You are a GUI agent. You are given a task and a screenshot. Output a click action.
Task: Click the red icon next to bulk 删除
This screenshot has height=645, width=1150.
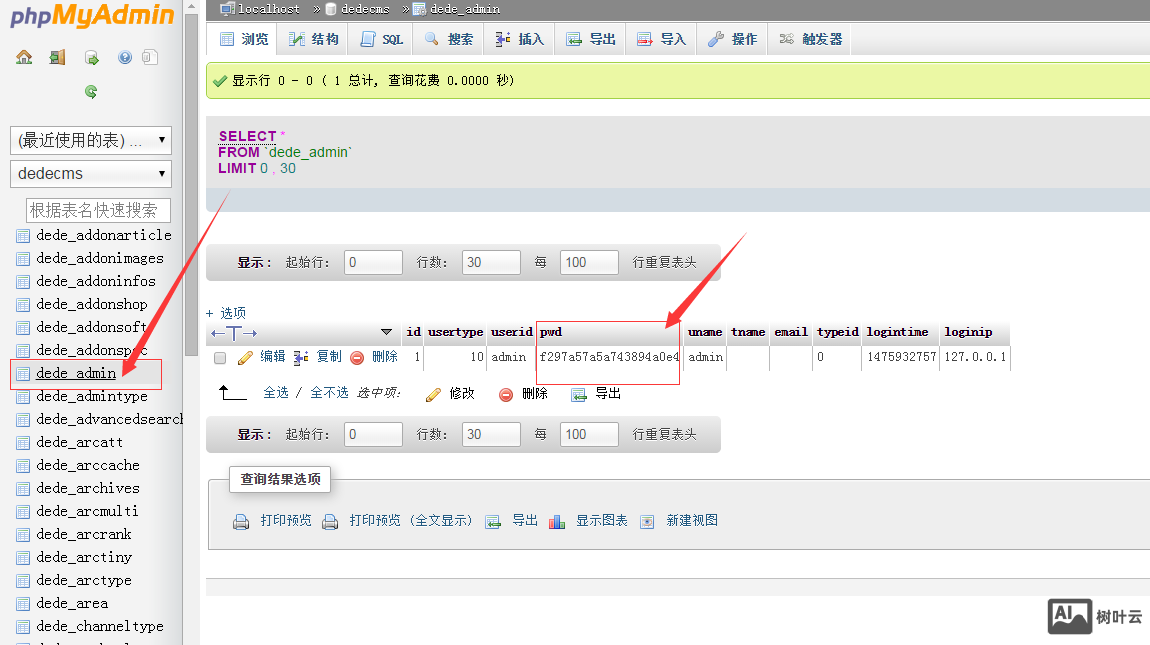click(x=506, y=395)
